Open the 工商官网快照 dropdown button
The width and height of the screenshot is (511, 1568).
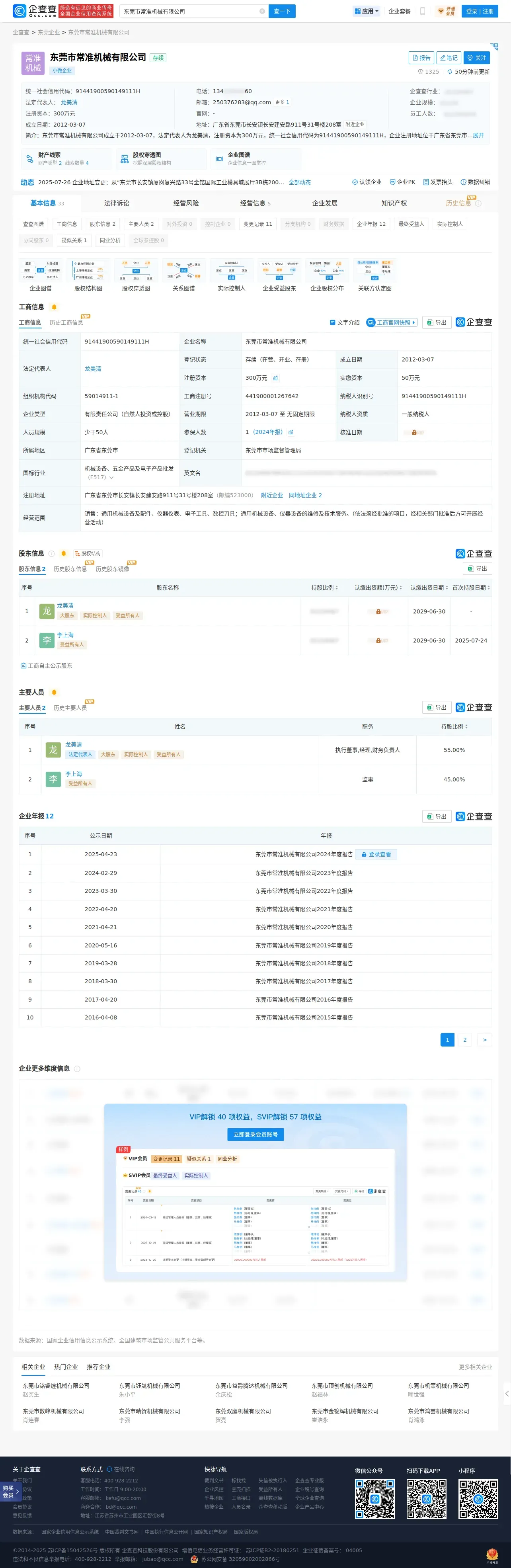pos(392,322)
